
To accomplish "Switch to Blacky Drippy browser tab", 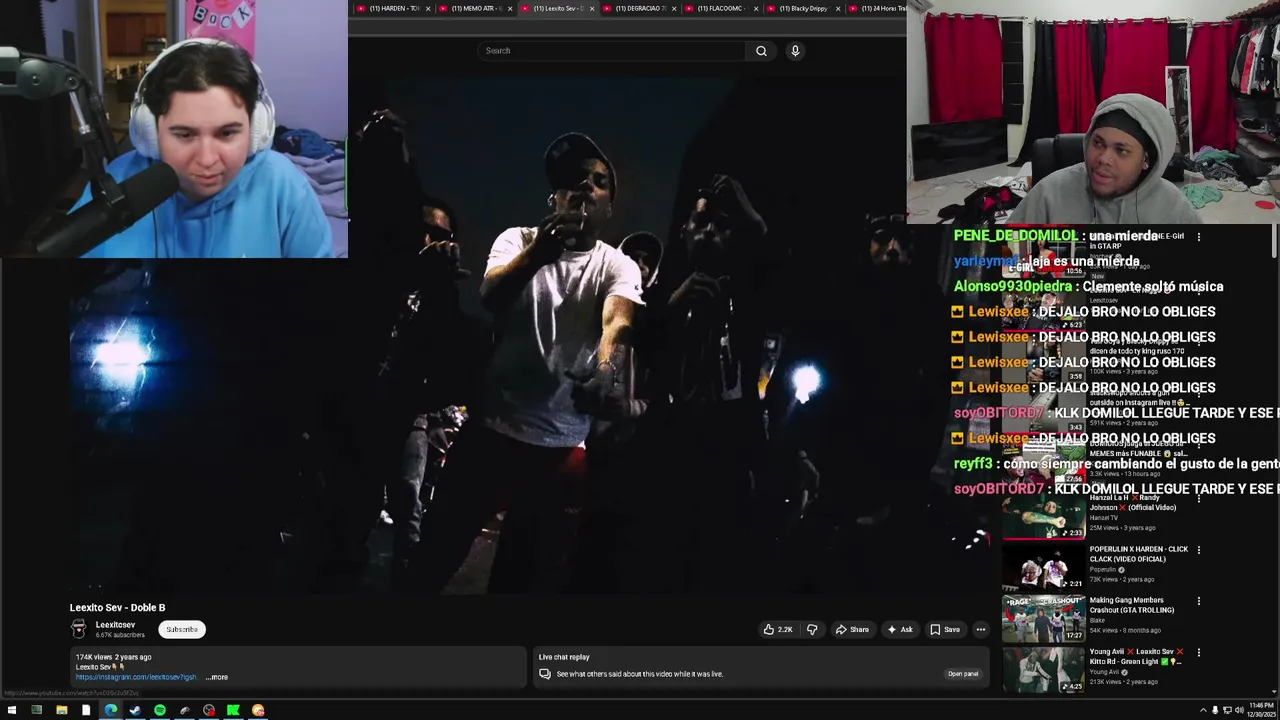I will coord(804,9).
